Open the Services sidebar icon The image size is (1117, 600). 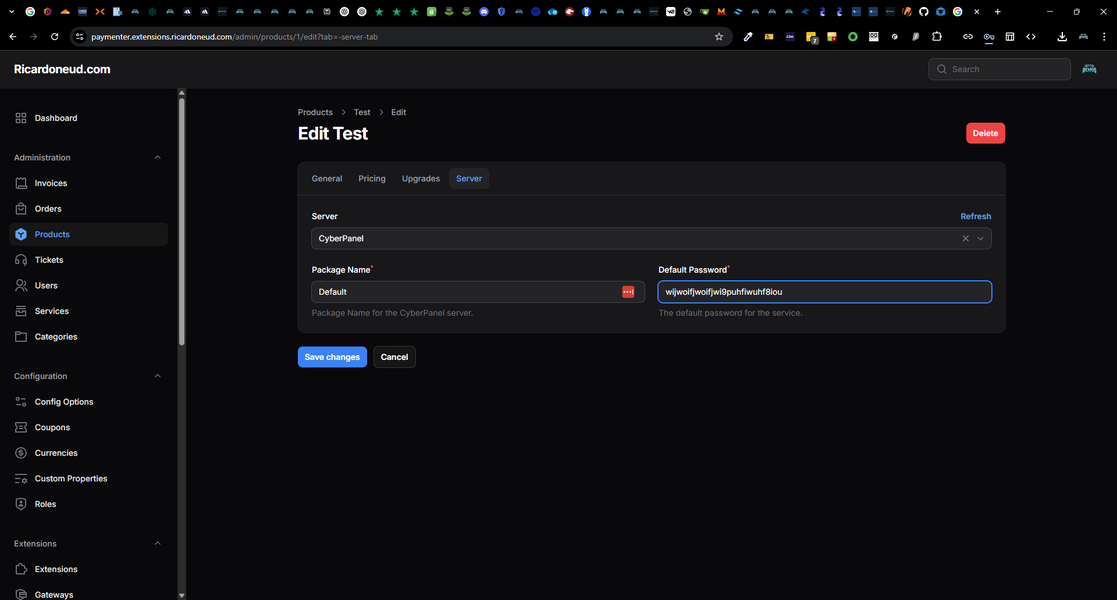[21, 311]
